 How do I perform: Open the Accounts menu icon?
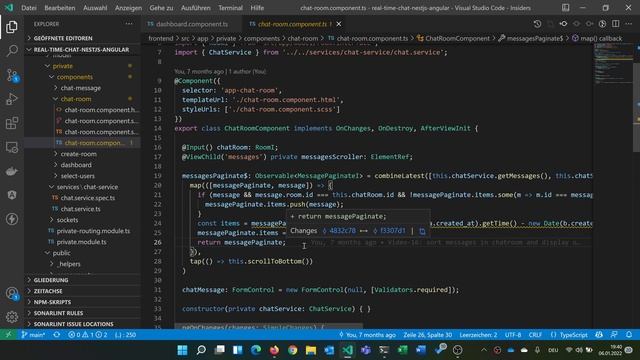[x=12, y=293]
